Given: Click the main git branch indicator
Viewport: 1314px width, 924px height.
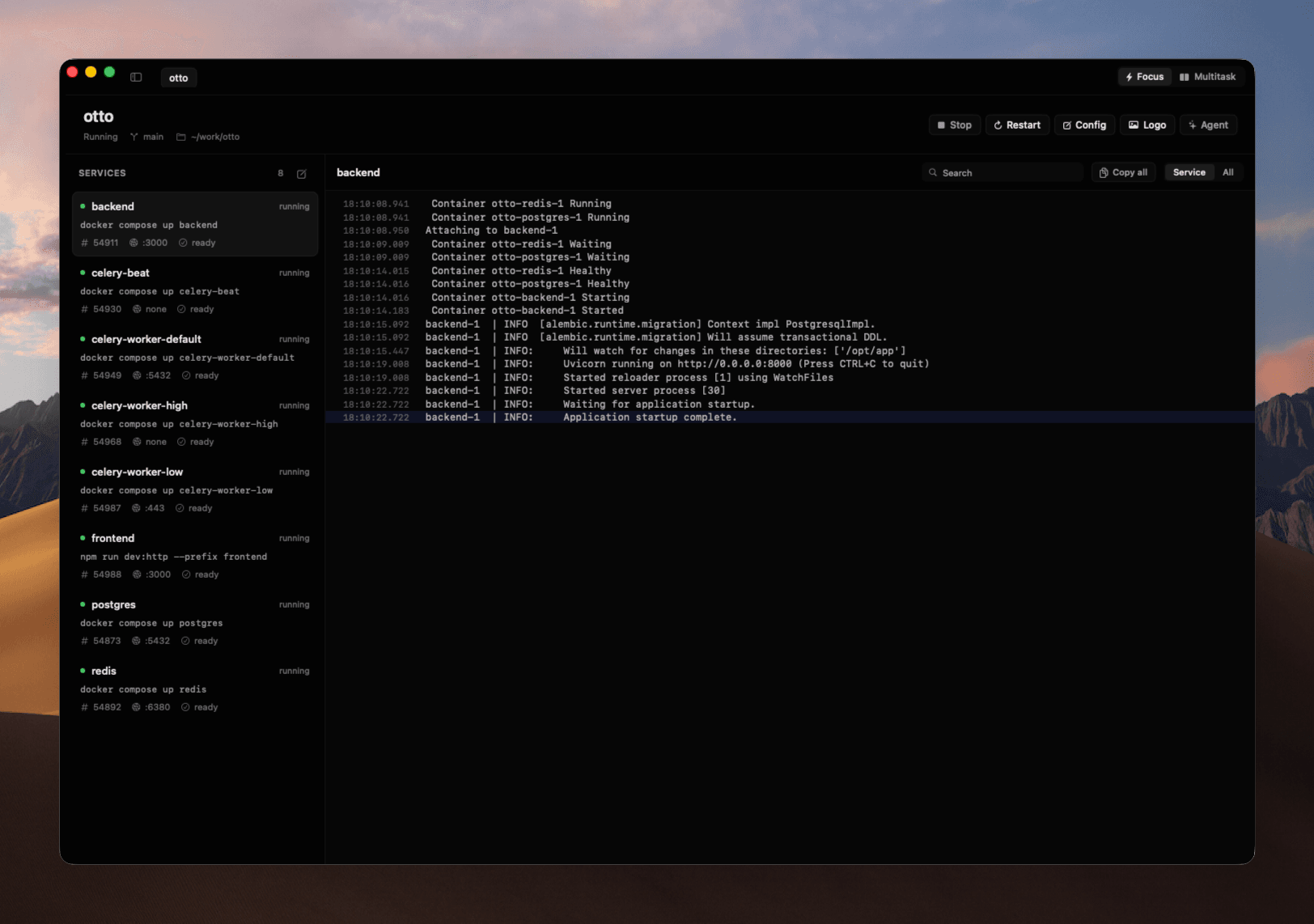Looking at the screenshot, I should [146, 137].
